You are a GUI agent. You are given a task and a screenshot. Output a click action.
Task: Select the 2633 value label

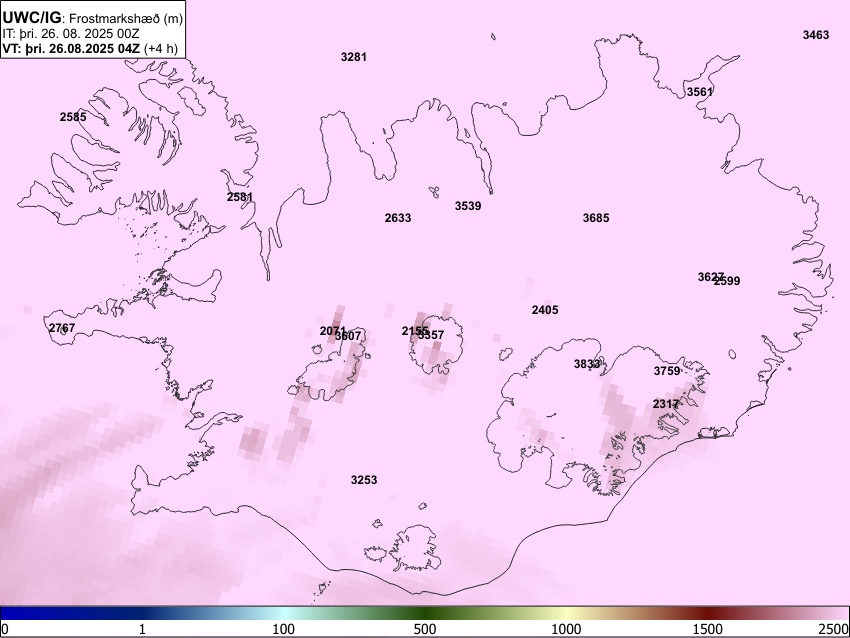pyautogui.click(x=398, y=218)
